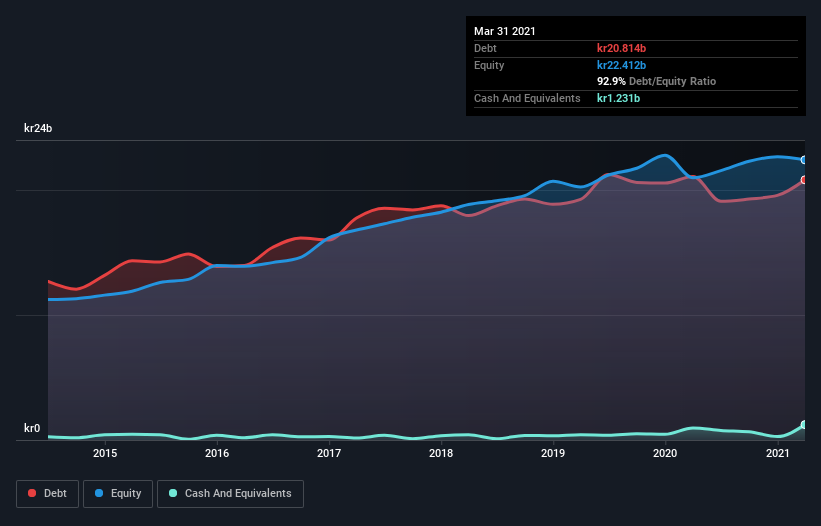Screen dimensions: 821x526
Task: Click the 2016 x-axis label
Action: 217,453
